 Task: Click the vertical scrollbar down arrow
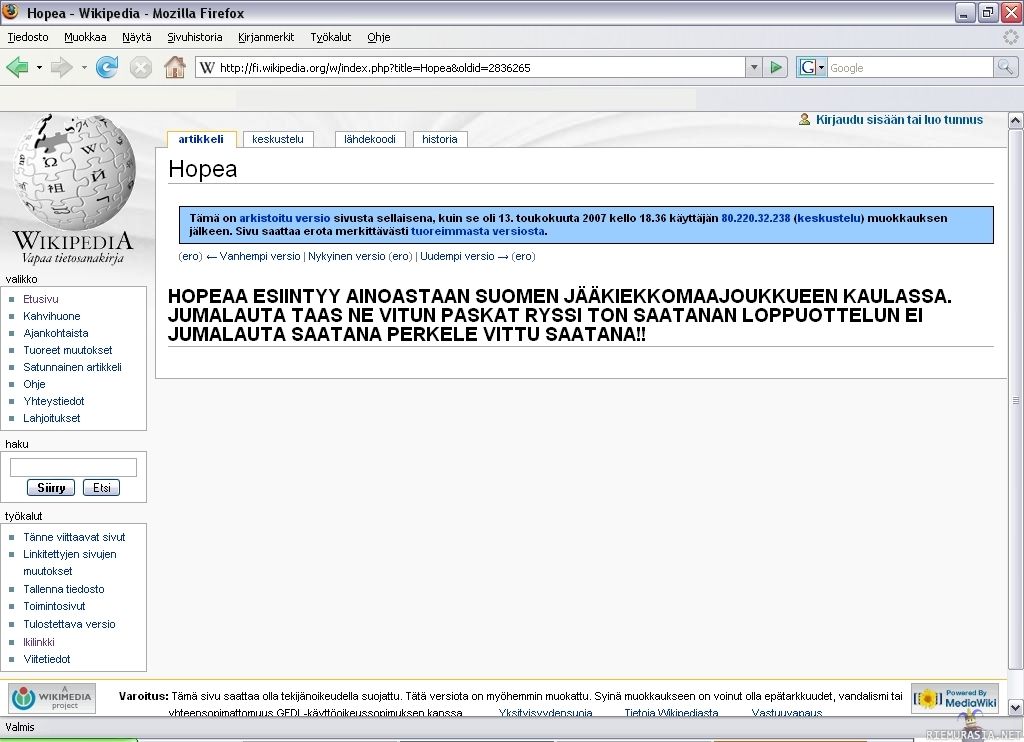[1015, 707]
